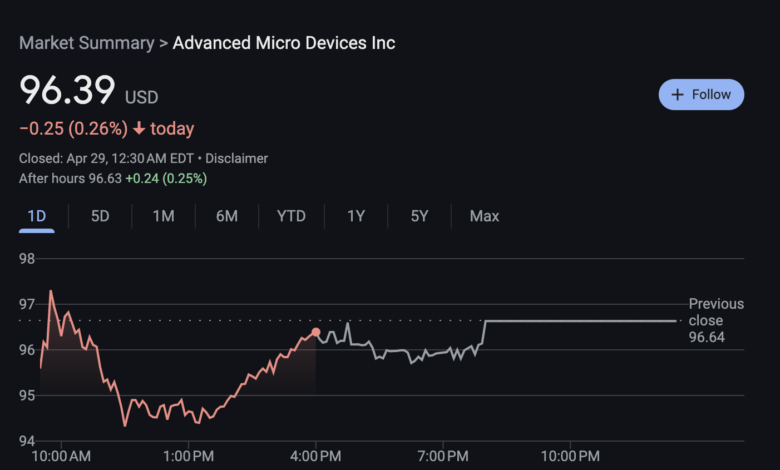The width and height of the screenshot is (780, 470).
Task: Click the After hours 96.63 text
Action: 70,179
